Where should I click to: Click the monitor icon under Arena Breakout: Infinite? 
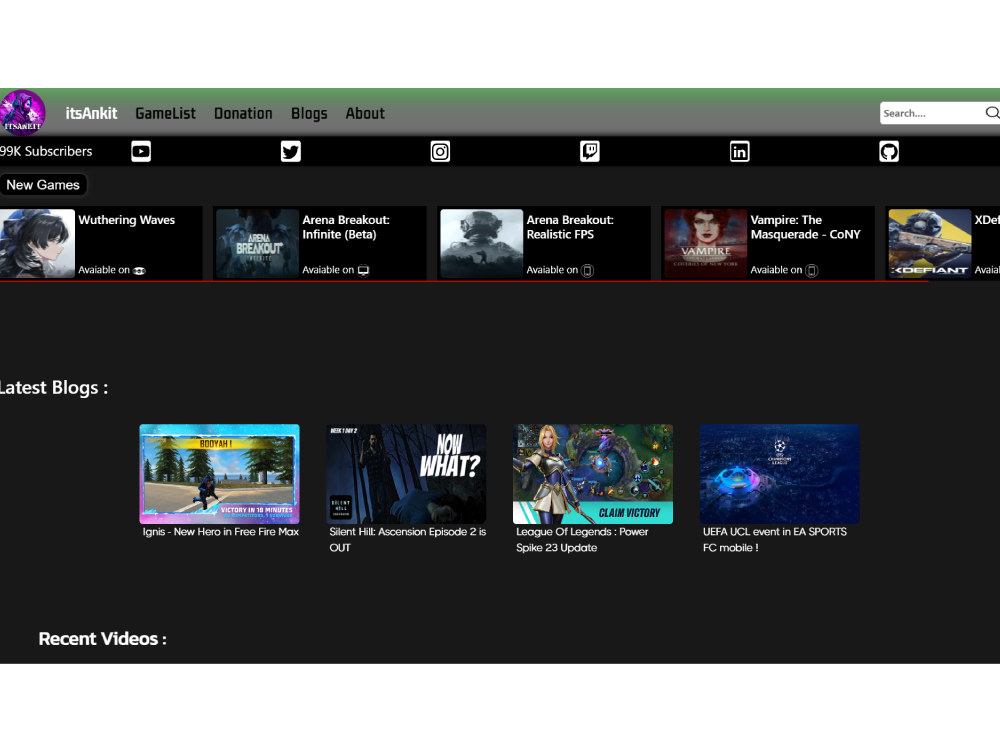(x=363, y=270)
